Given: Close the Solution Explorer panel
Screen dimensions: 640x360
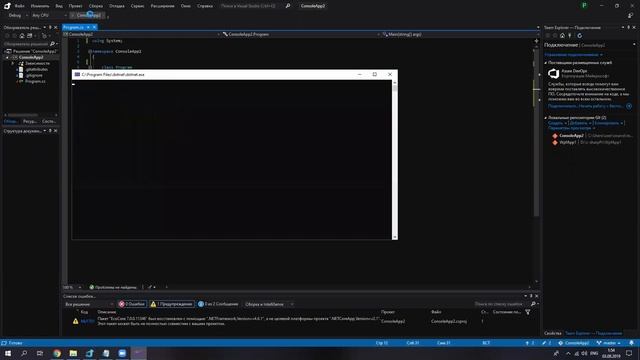Looking at the screenshot, I should [x=56, y=27].
